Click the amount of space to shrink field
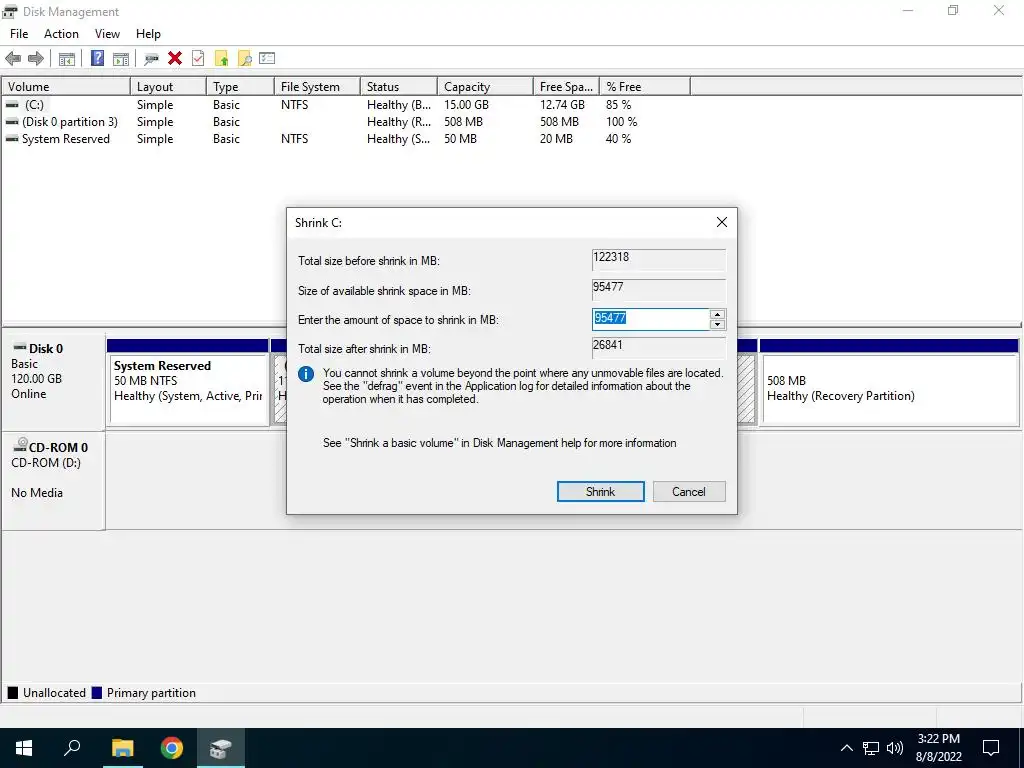 click(650, 319)
